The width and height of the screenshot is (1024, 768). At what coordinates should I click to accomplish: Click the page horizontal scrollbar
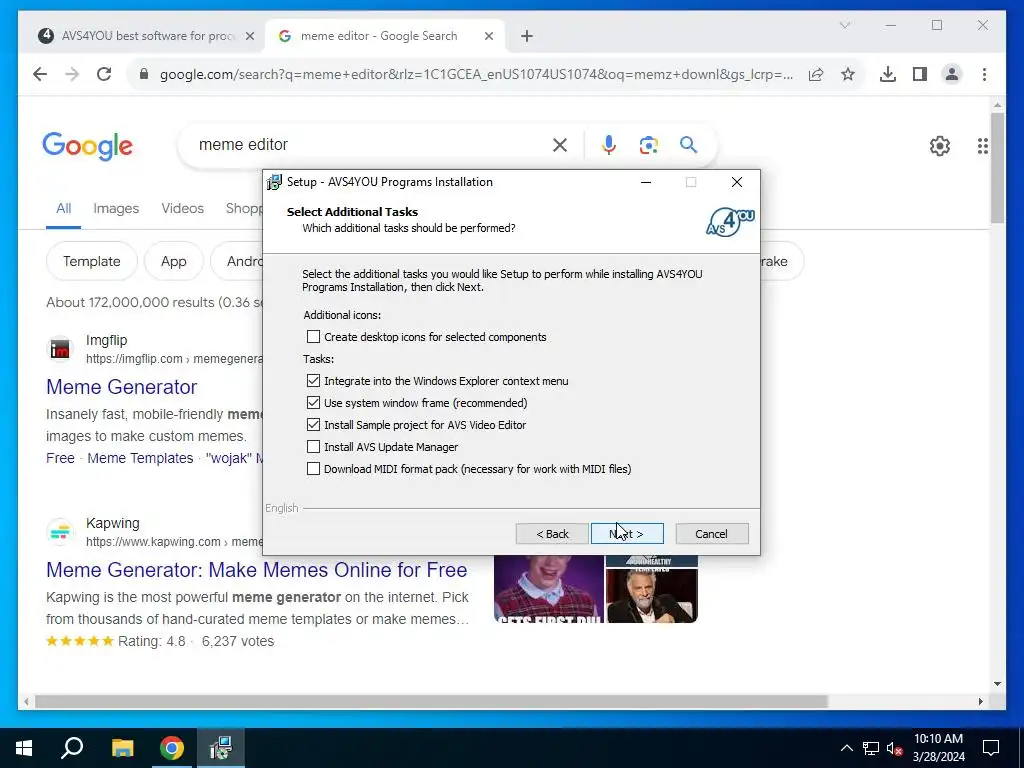[x=431, y=701]
